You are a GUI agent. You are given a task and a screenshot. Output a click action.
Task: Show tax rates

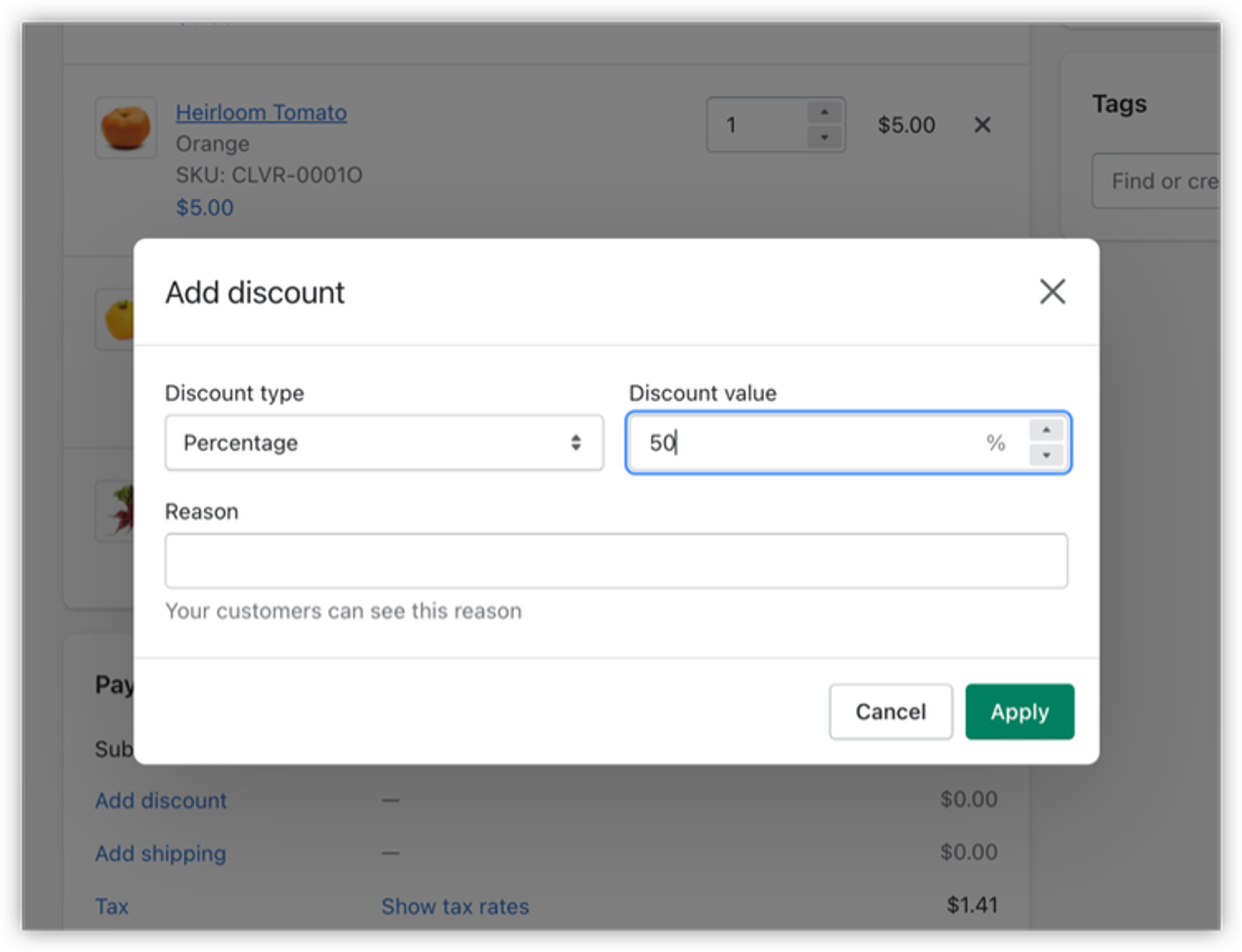point(455,906)
